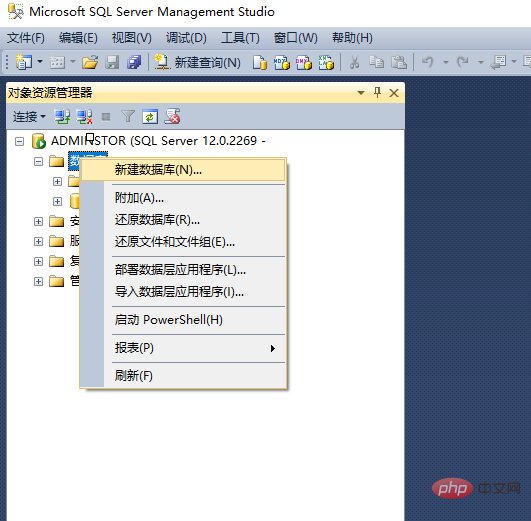Click 新建查询(N) button
This screenshot has height=521, width=531.
197,62
